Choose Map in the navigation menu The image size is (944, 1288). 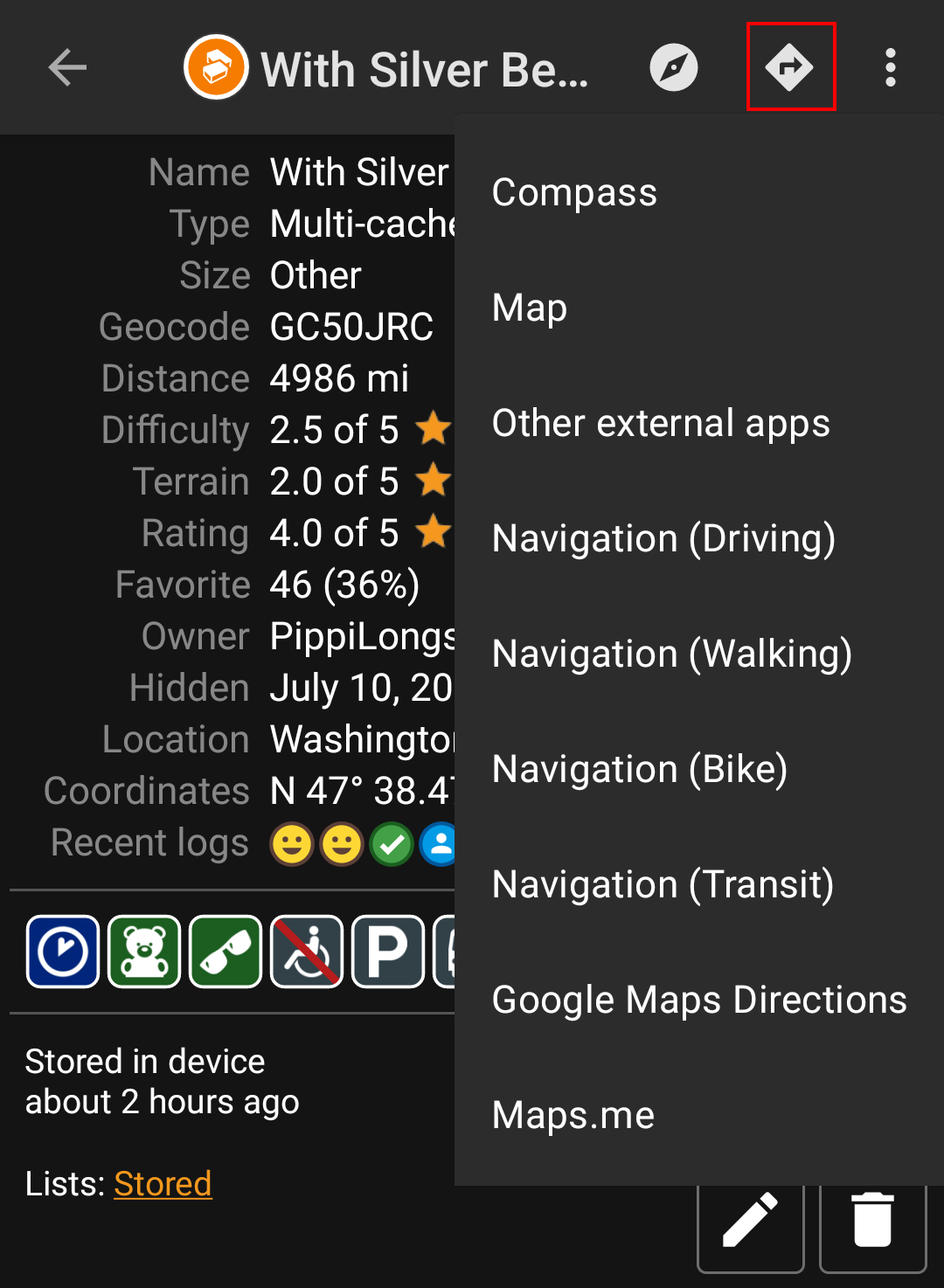pos(530,308)
